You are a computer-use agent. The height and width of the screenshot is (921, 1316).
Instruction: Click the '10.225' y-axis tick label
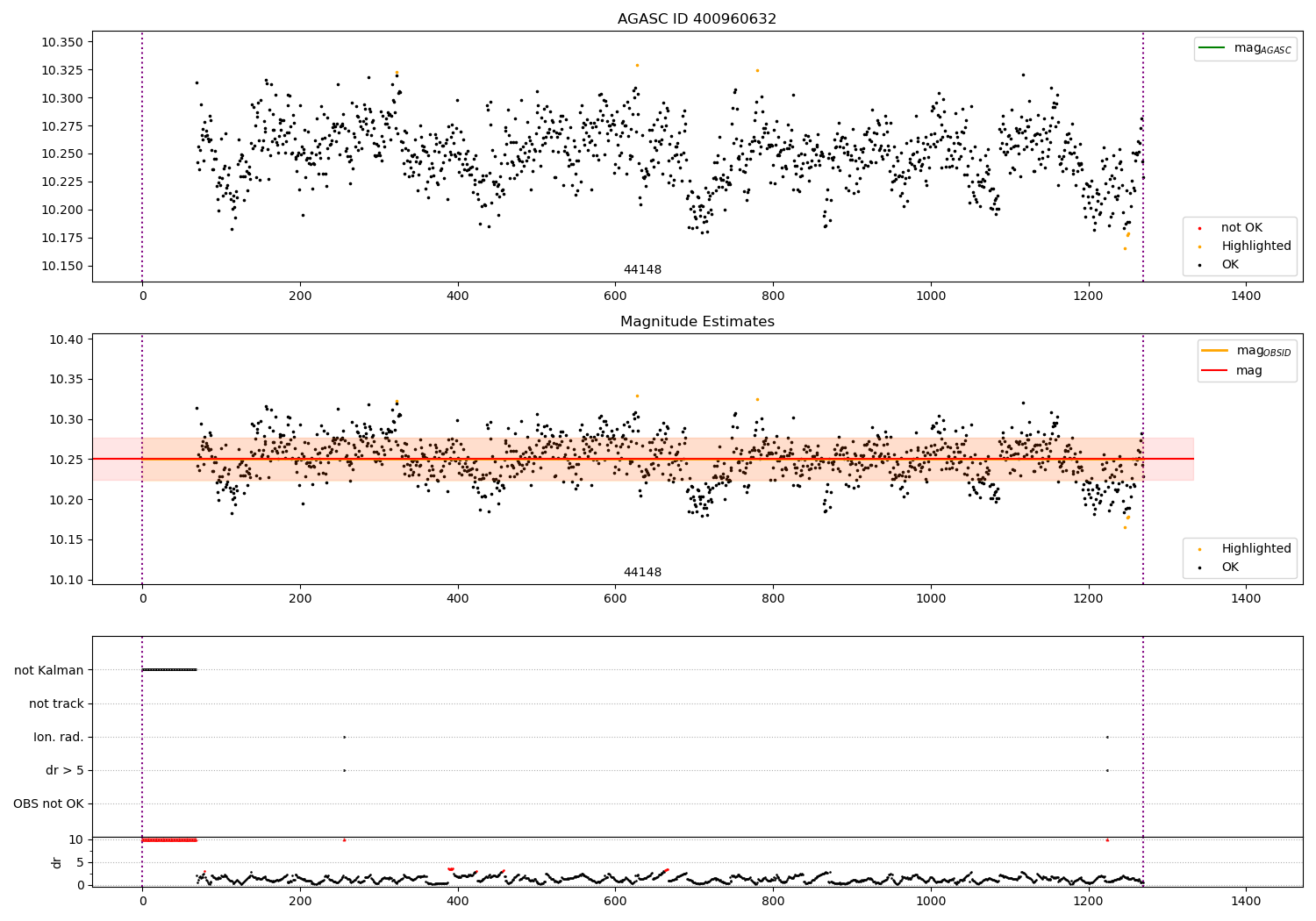[x=61, y=182]
